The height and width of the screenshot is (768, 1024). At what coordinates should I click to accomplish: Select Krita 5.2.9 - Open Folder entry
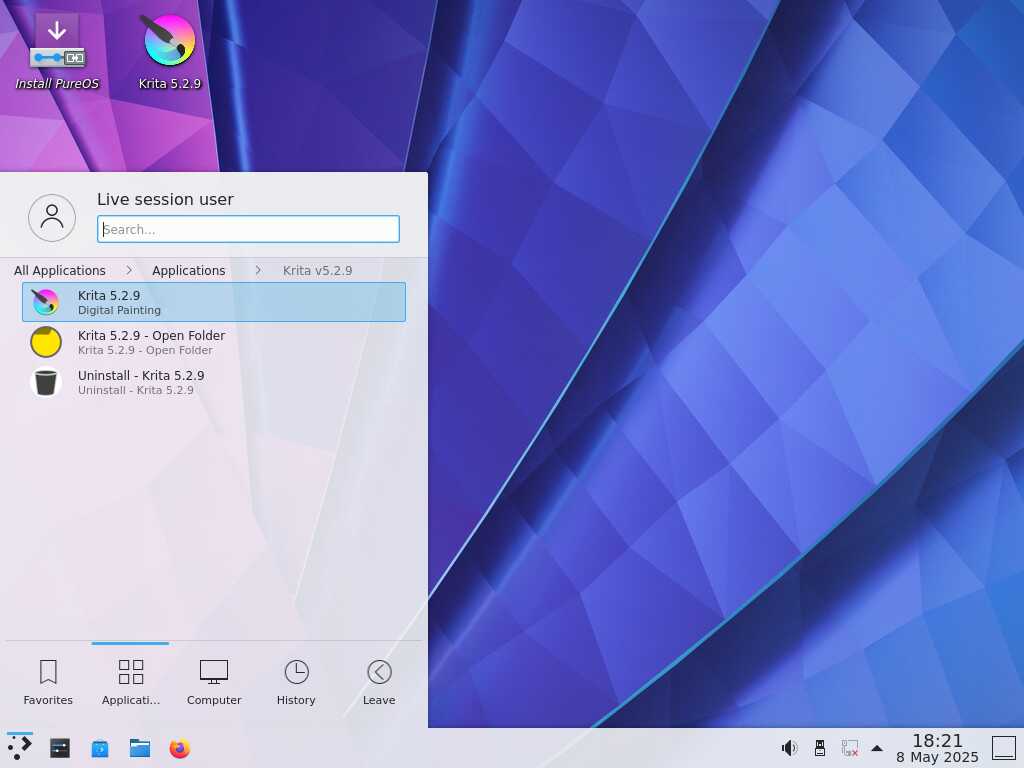[x=214, y=342]
